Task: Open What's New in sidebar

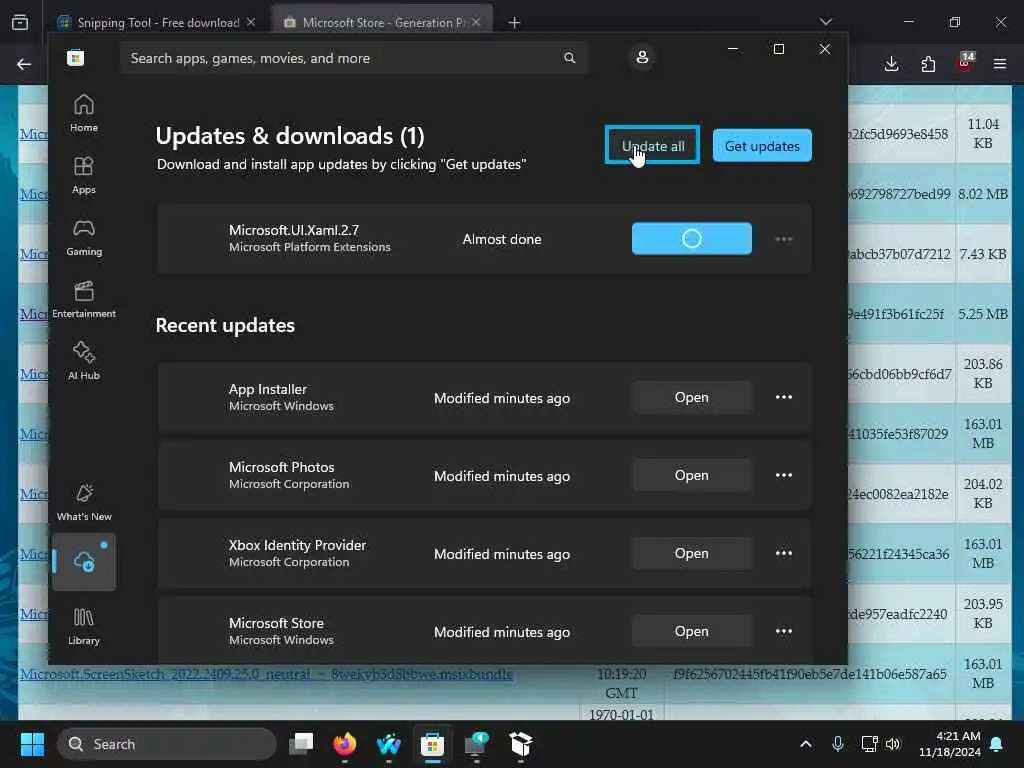Action: (x=84, y=502)
